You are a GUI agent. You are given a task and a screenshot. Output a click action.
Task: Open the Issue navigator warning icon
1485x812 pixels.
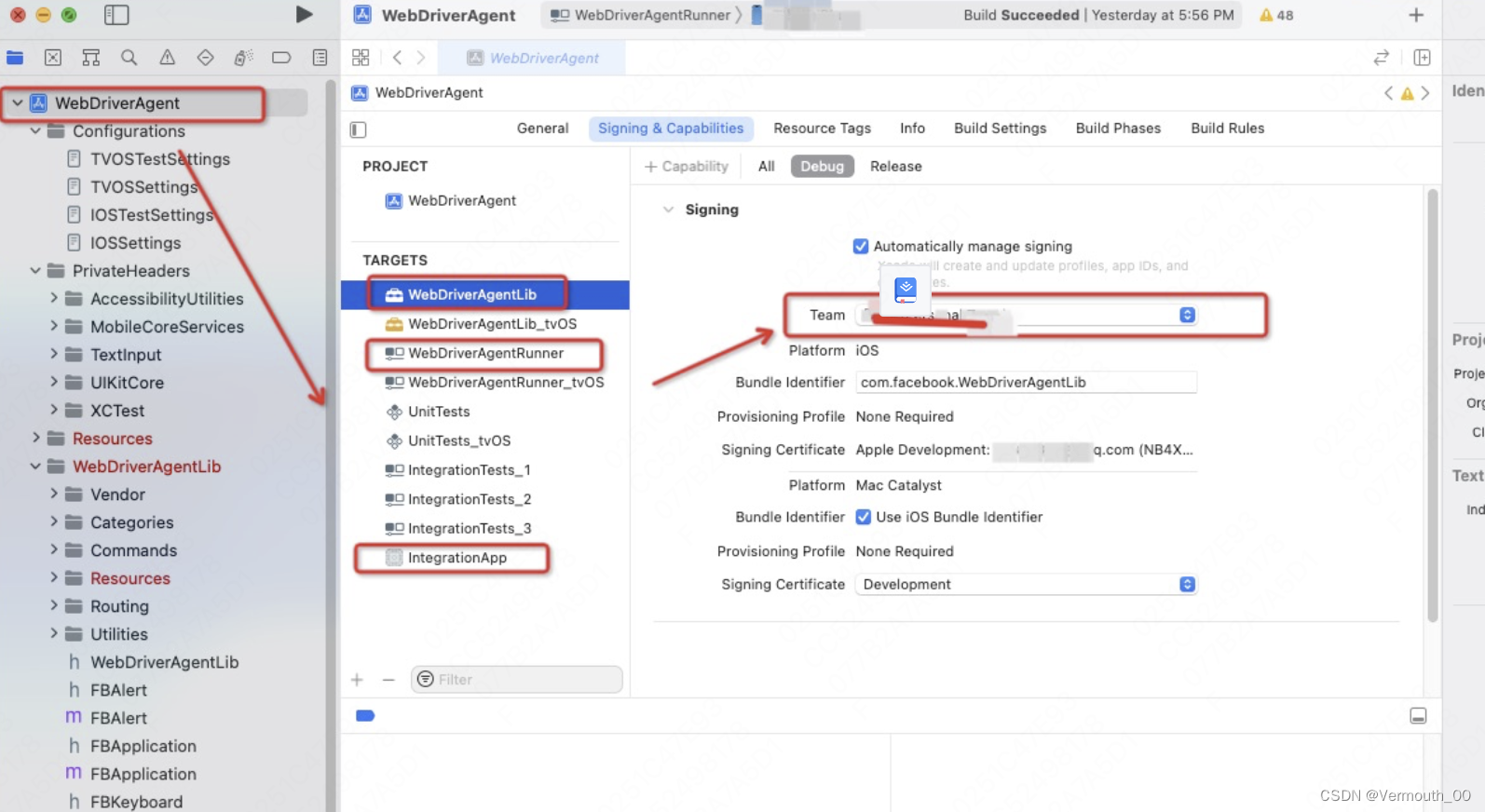click(168, 58)
